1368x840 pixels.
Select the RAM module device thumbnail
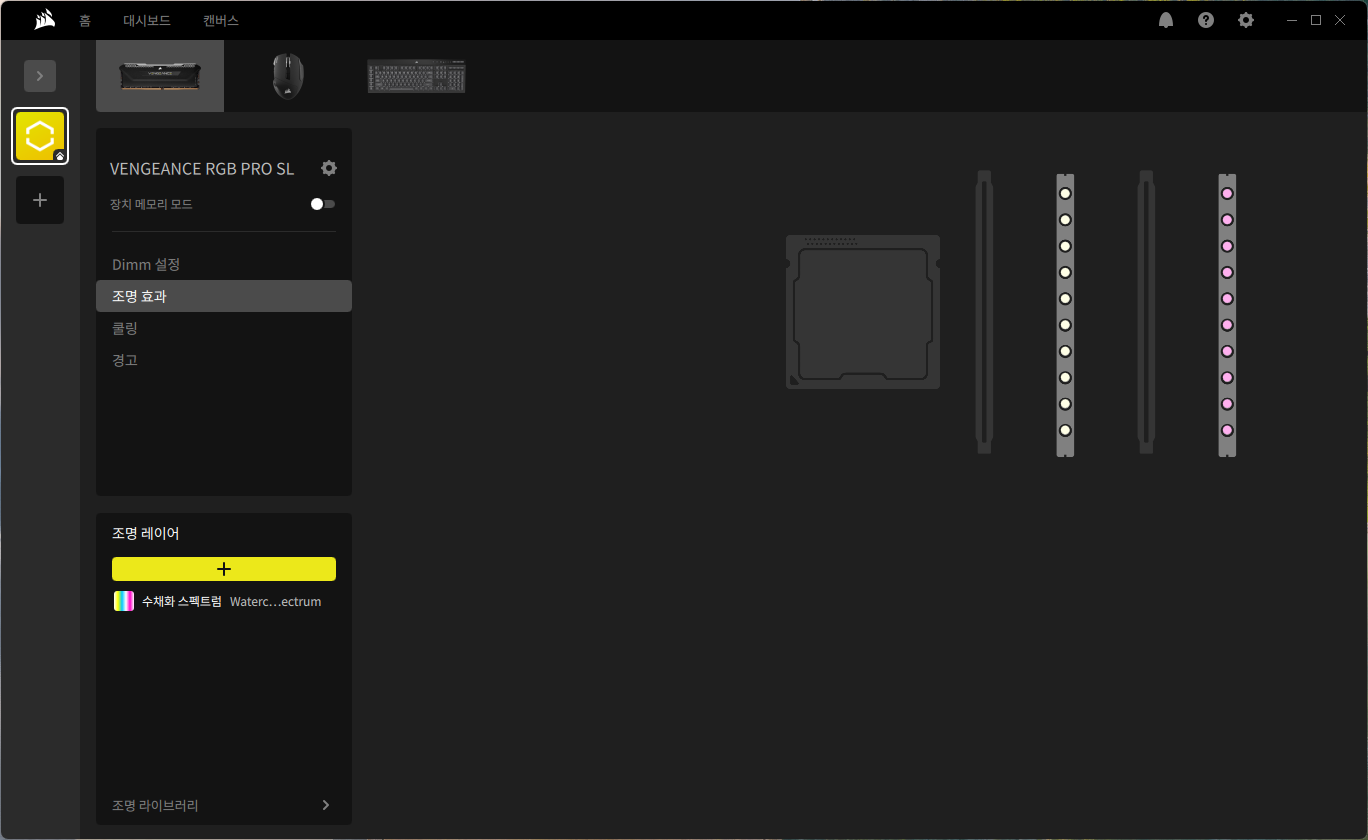160,76
